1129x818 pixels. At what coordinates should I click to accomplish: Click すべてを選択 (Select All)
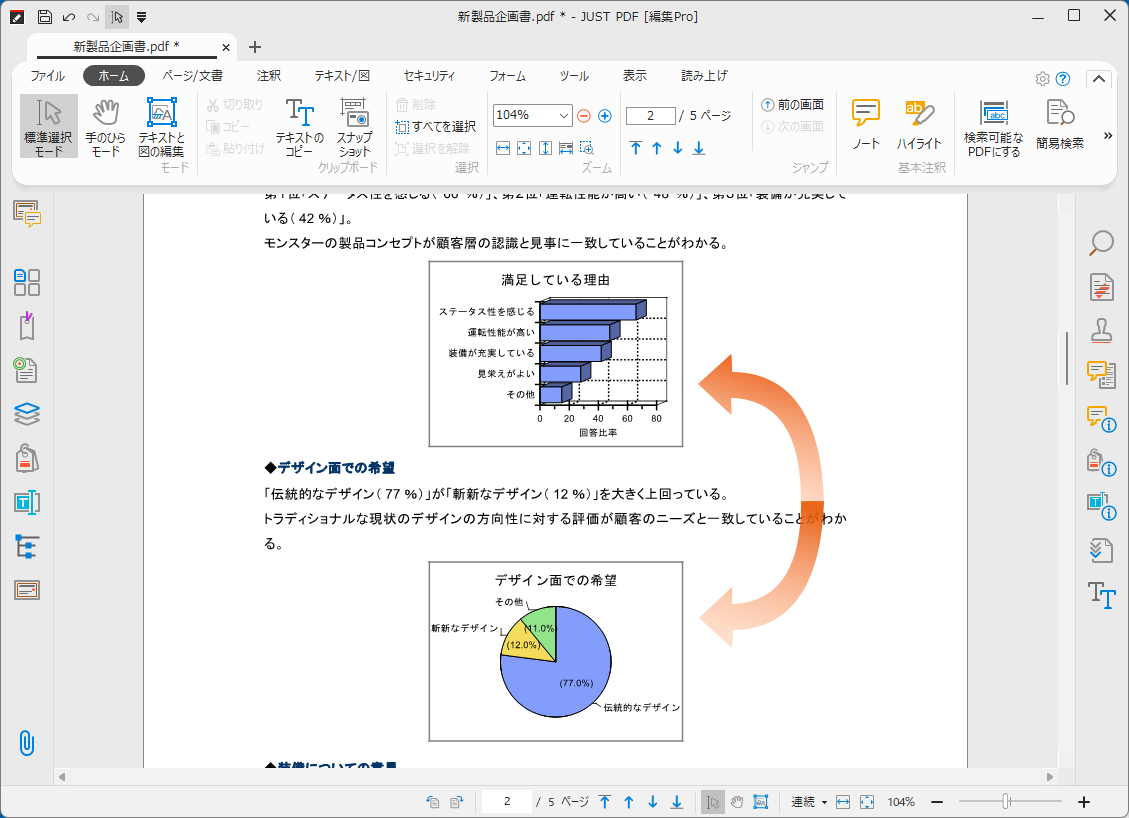(x=436, y=127)
